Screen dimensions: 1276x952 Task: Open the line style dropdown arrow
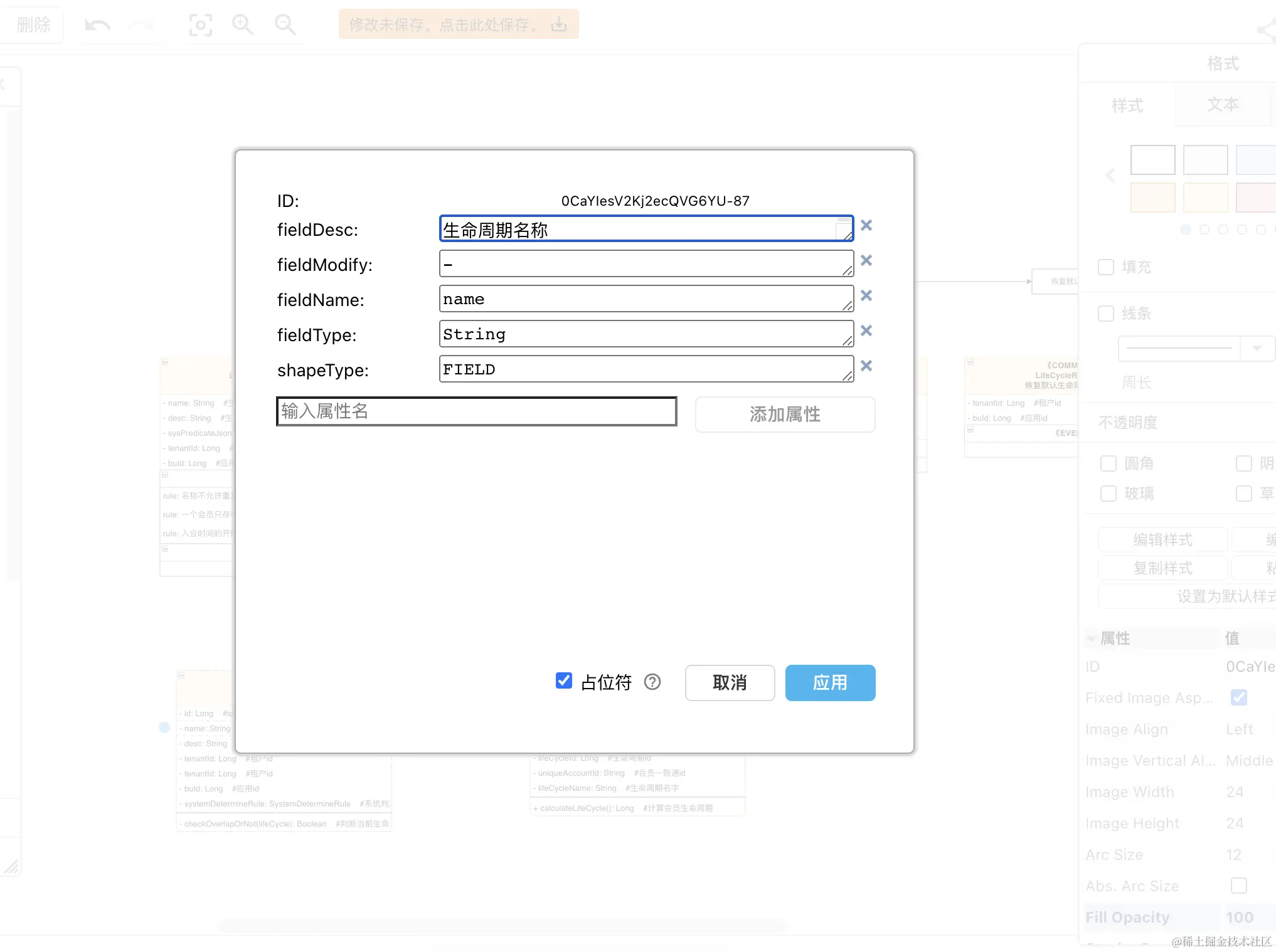click(x=1257, y=349)
